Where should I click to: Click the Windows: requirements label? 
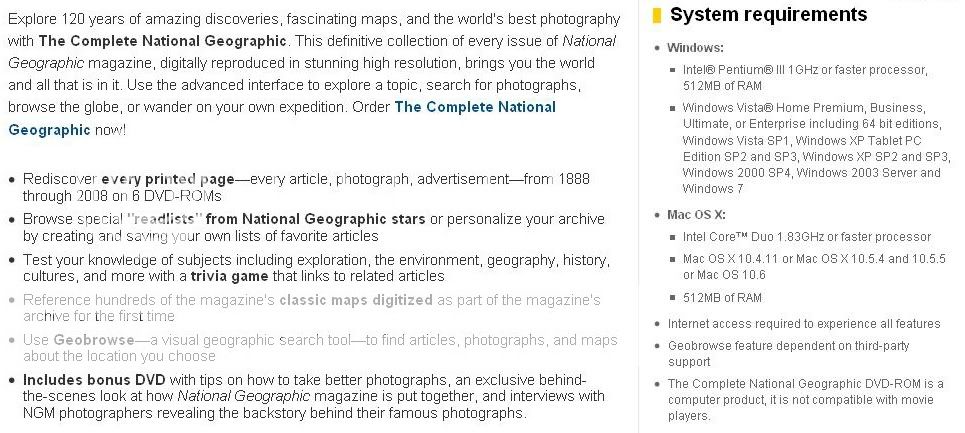(x=695, y=47)
